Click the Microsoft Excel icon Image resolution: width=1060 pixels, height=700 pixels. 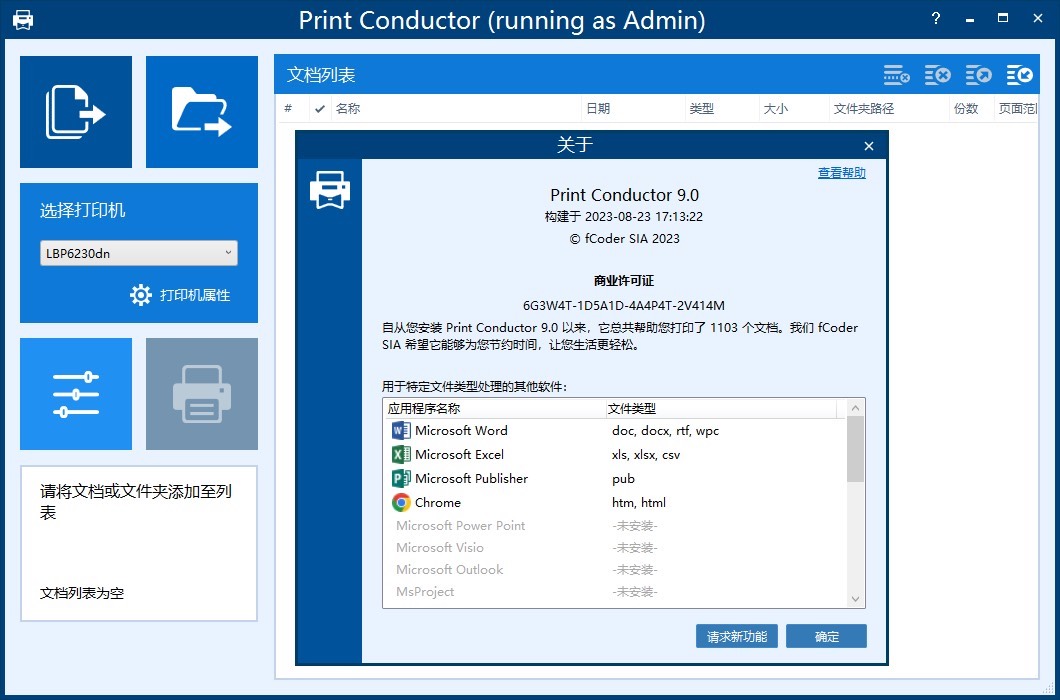tap(401, 454)
